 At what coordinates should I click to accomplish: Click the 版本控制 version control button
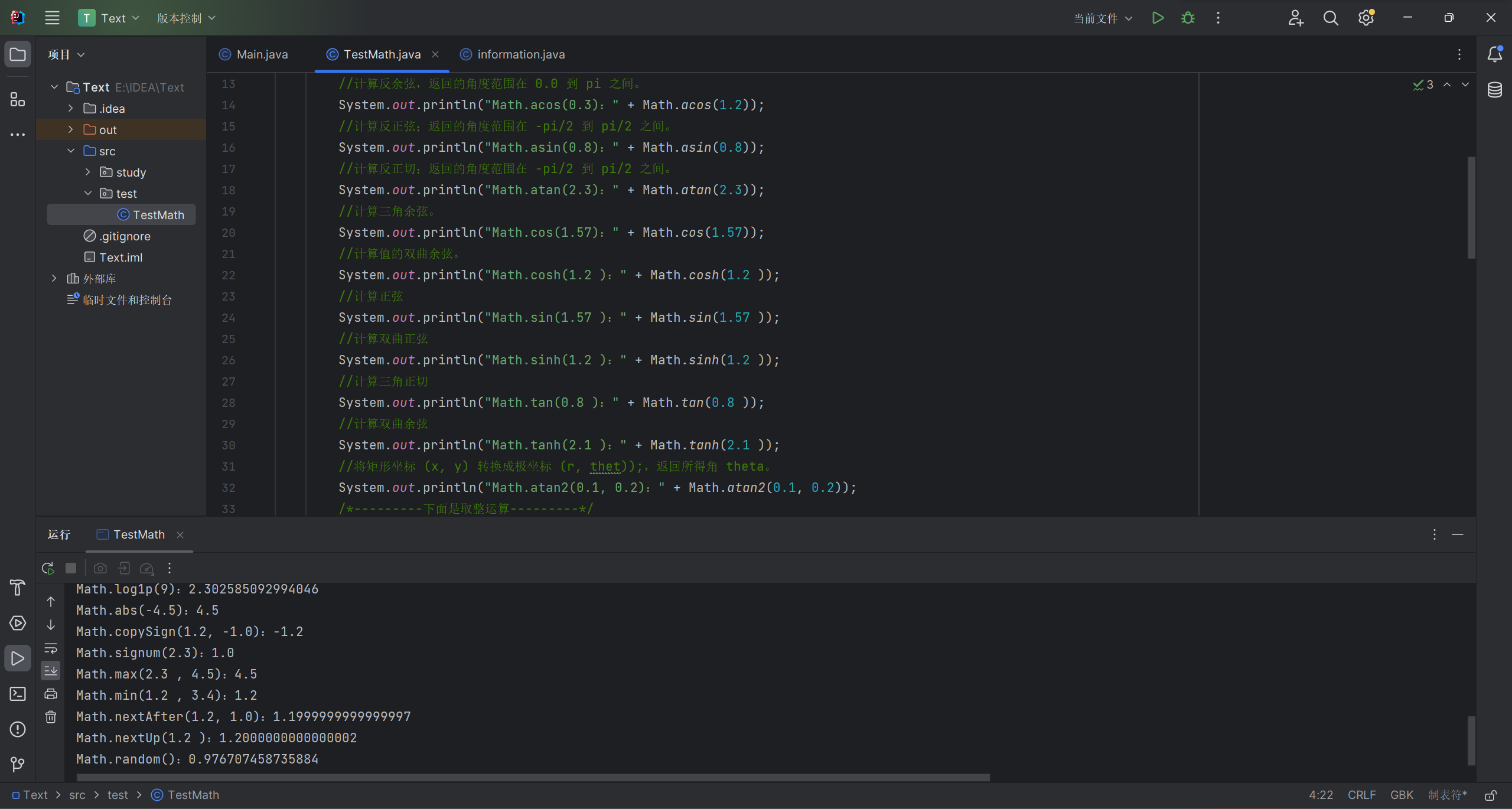[x=185, y=18]
